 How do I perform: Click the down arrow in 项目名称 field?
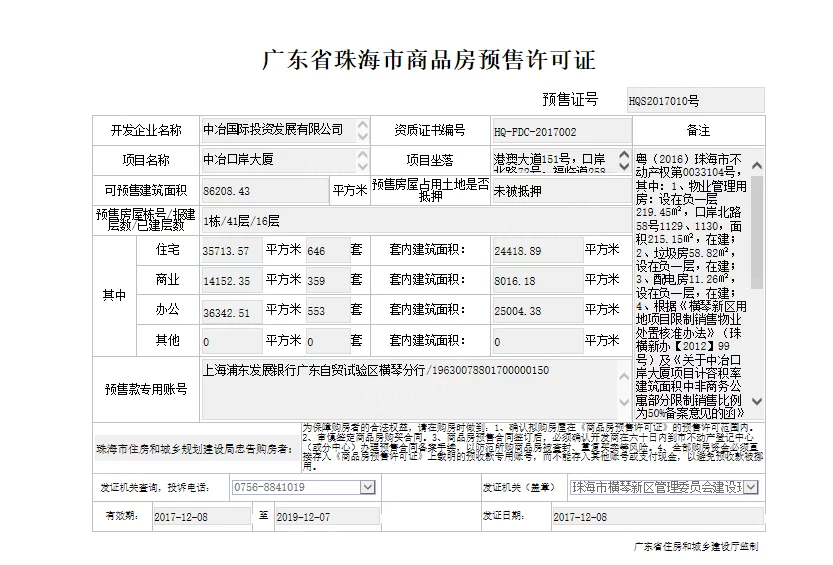362,166
